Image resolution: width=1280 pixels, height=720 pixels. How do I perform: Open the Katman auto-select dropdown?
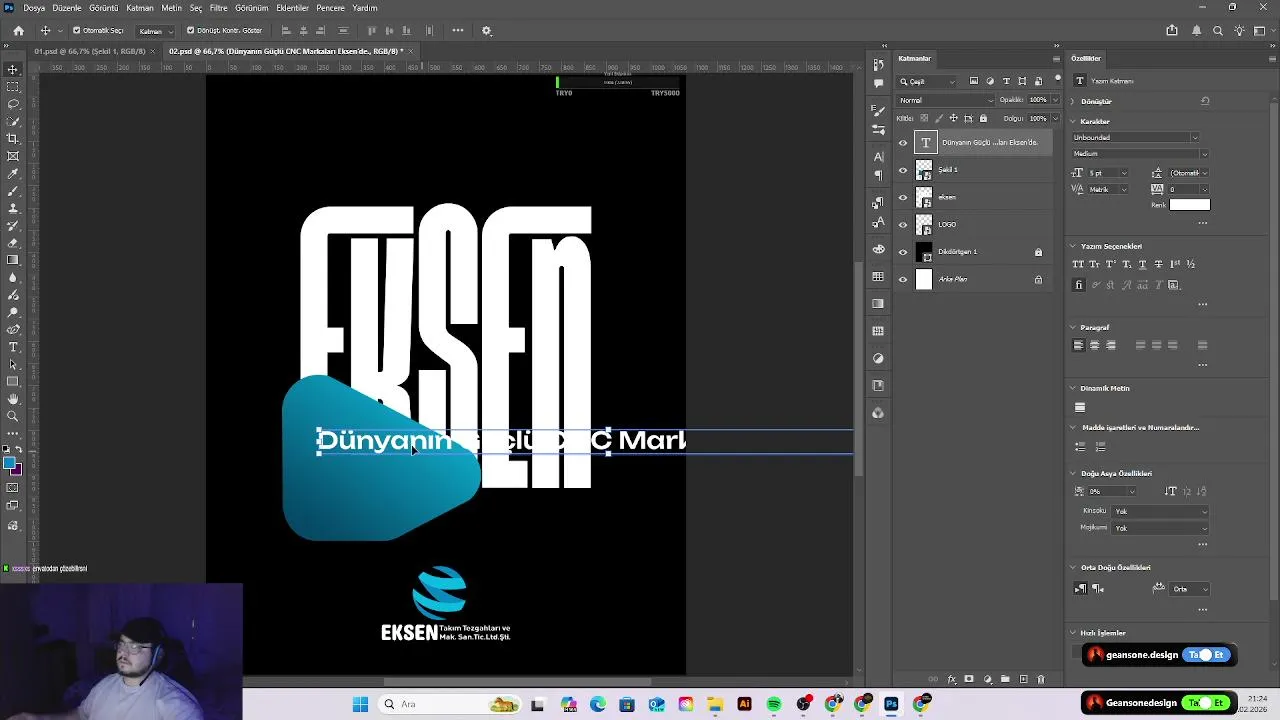pyautogui.click(x=155, y=31)
